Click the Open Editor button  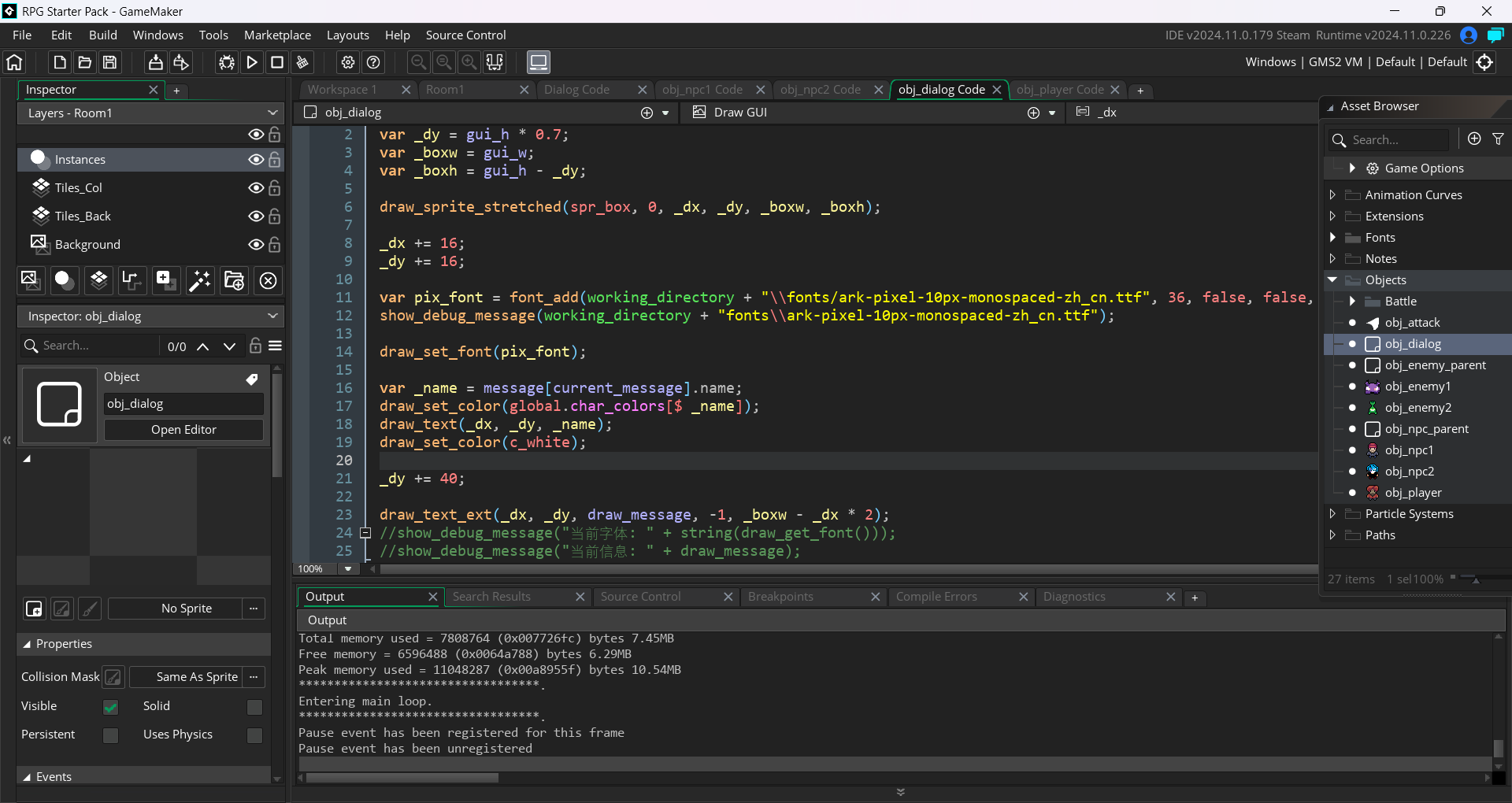[183, 430]
